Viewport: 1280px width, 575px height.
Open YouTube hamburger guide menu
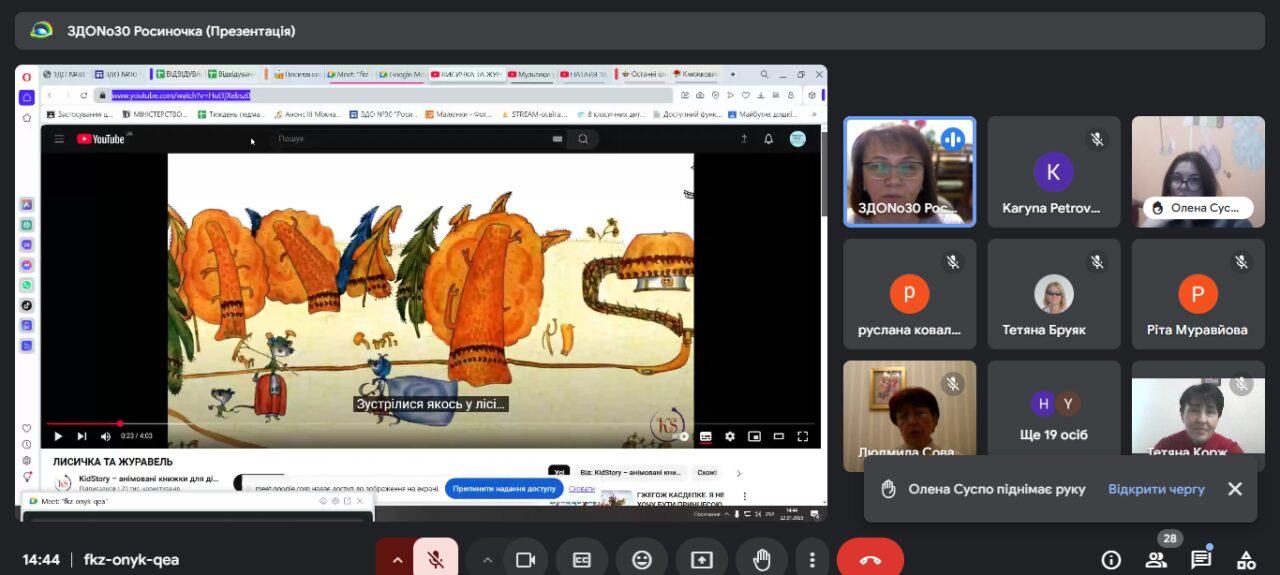(x=59, y=139)
